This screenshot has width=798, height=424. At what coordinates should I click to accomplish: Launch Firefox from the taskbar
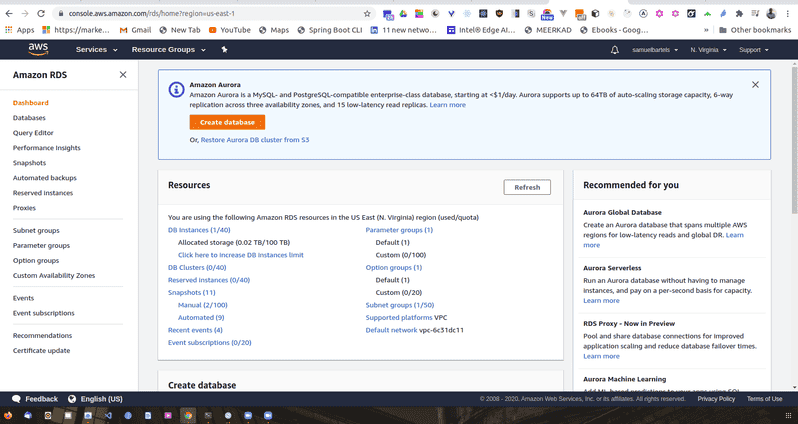(x=8, y=415)
